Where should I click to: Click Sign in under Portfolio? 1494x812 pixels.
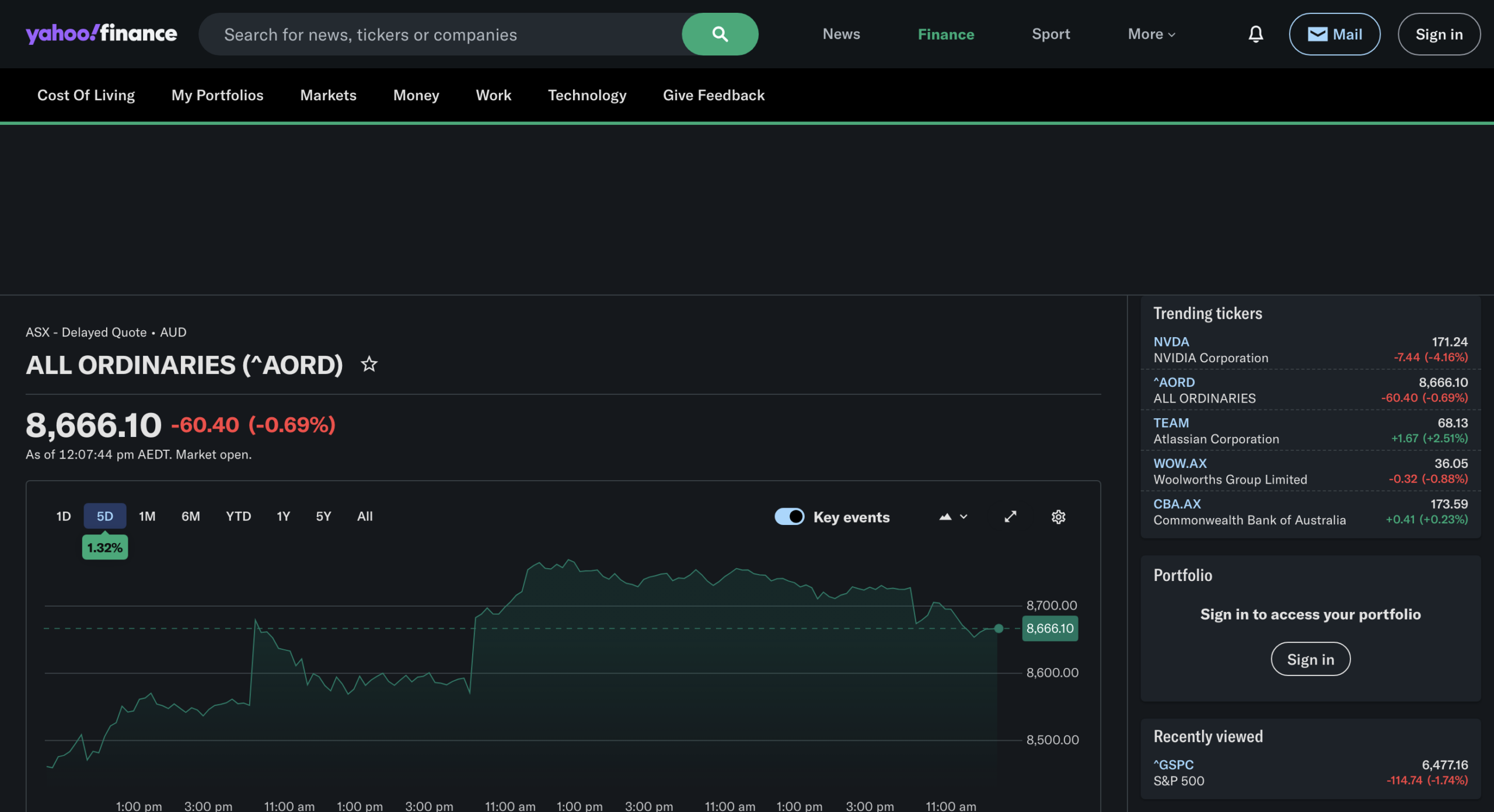[1310, 659]
